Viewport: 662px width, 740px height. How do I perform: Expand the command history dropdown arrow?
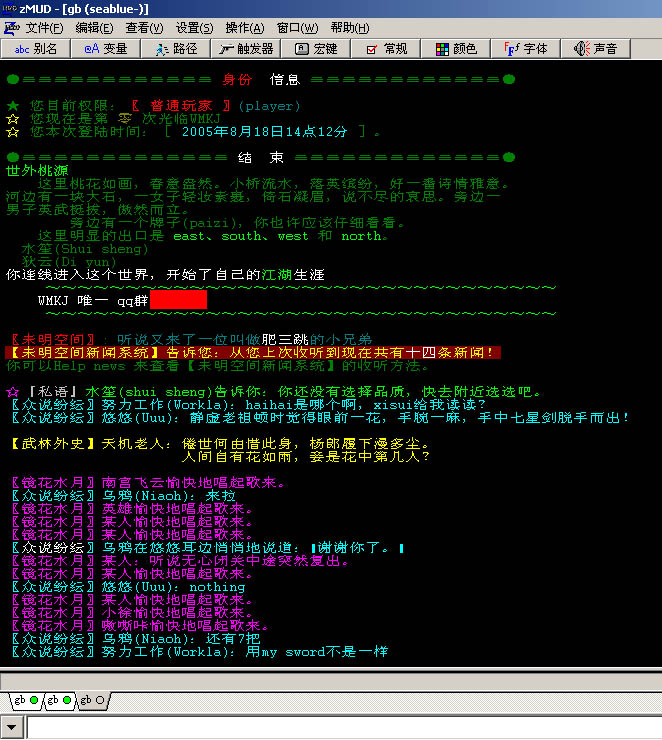pos(13,727)
